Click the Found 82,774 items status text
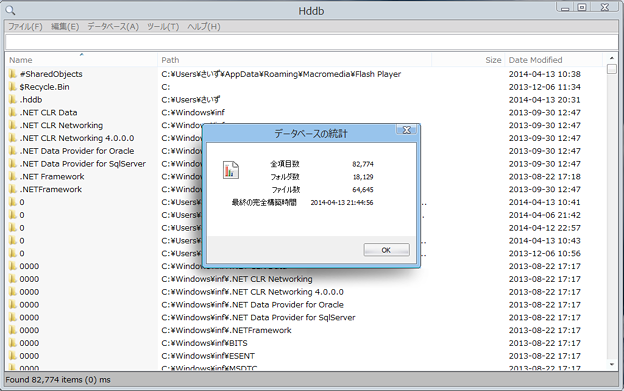 pos(58,380)
